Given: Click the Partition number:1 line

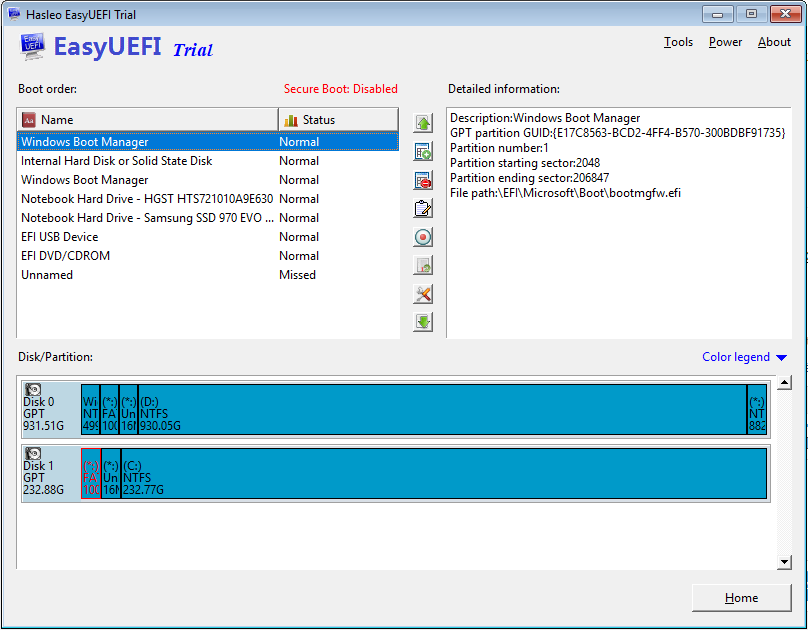Looking at the screenshot, I should 499,148.
